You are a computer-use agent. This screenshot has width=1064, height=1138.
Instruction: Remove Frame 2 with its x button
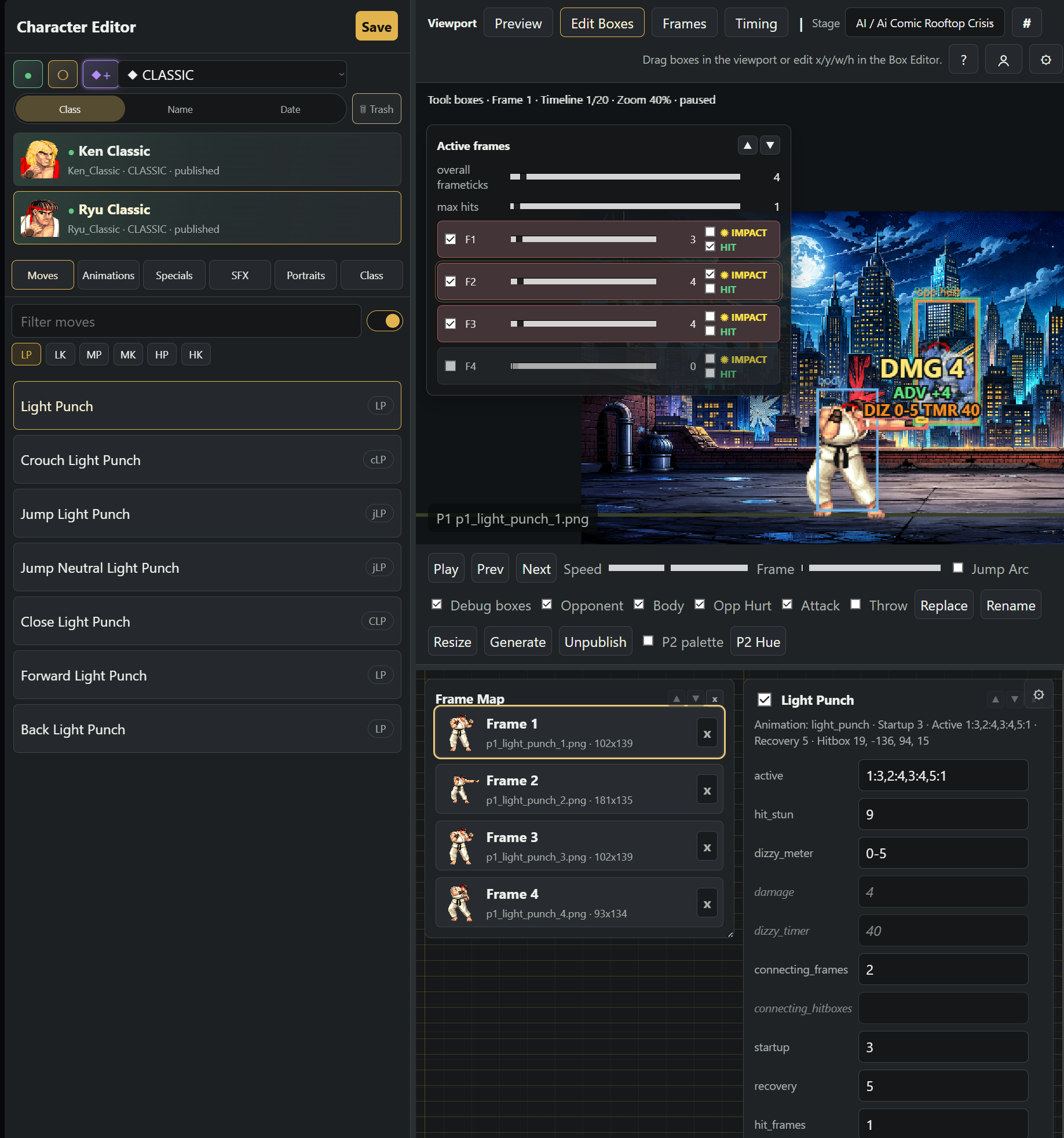[707, 791]
